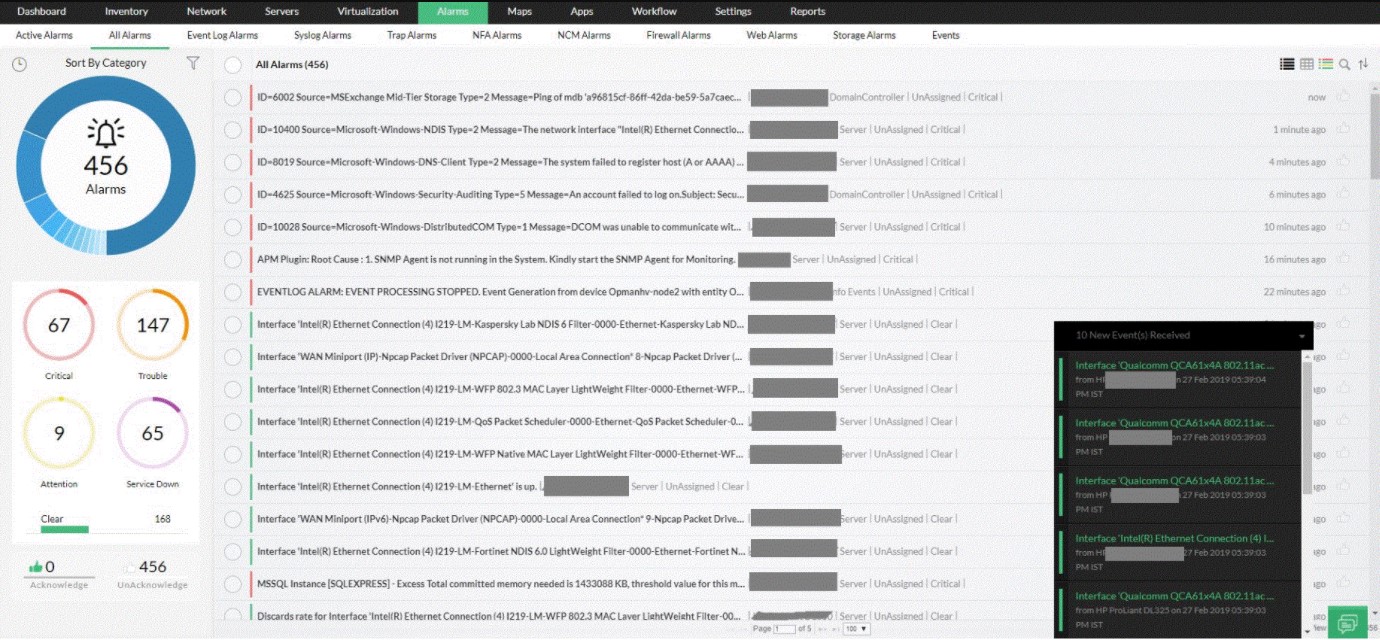Switch to the Syslog Alarms tab
The height and width of the screenshot is (640, 1380).
pos(321,35)
